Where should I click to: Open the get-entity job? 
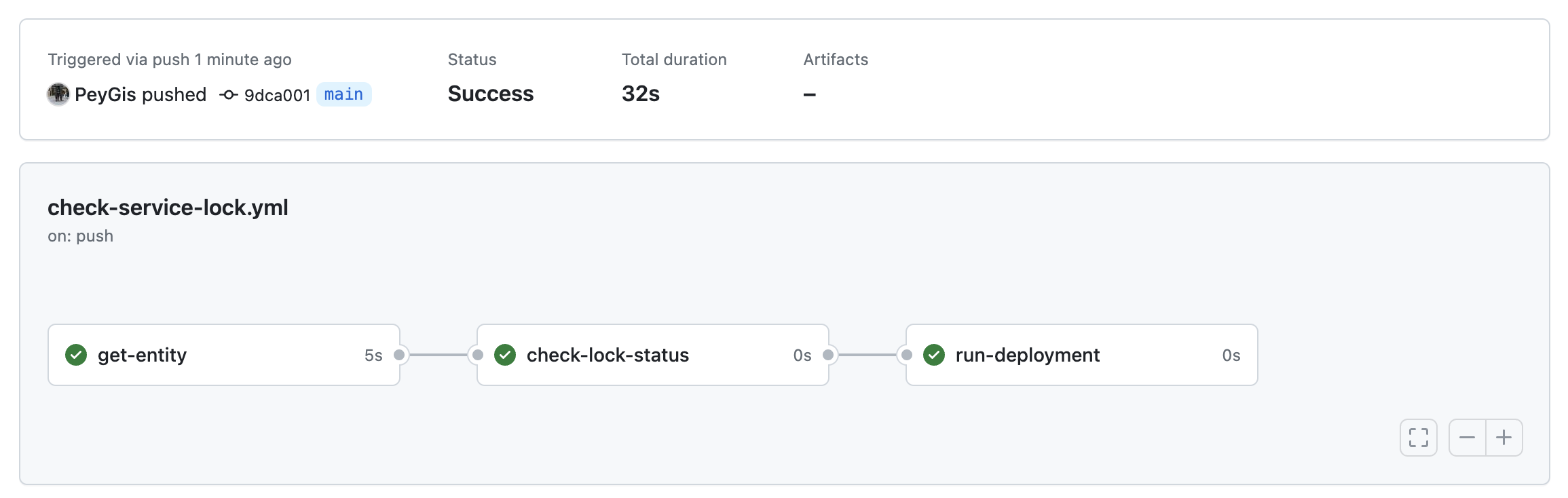142,355
